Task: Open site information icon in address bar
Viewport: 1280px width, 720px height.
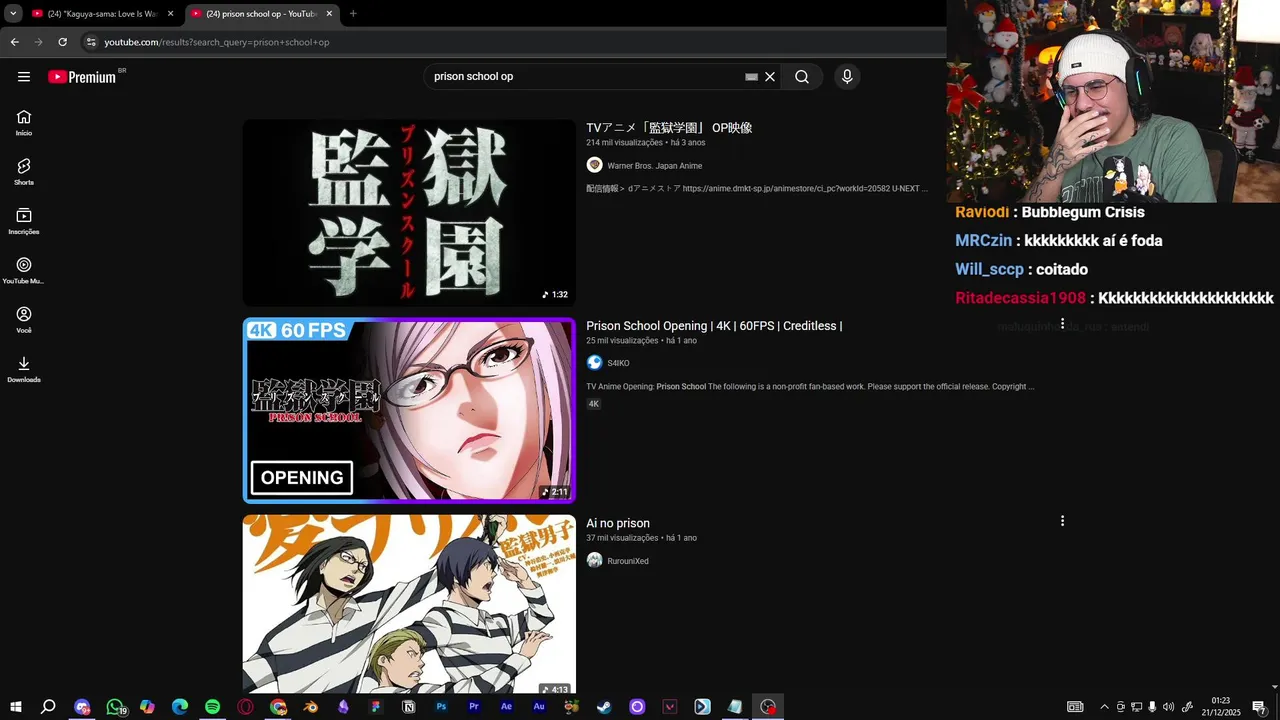Action: point(91,42)
